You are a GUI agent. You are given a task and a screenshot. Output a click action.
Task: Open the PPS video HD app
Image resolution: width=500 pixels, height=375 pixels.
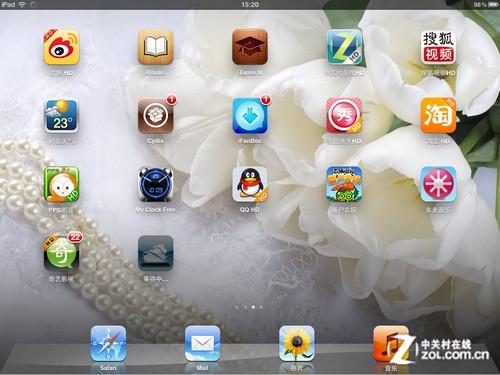(61, 184)
